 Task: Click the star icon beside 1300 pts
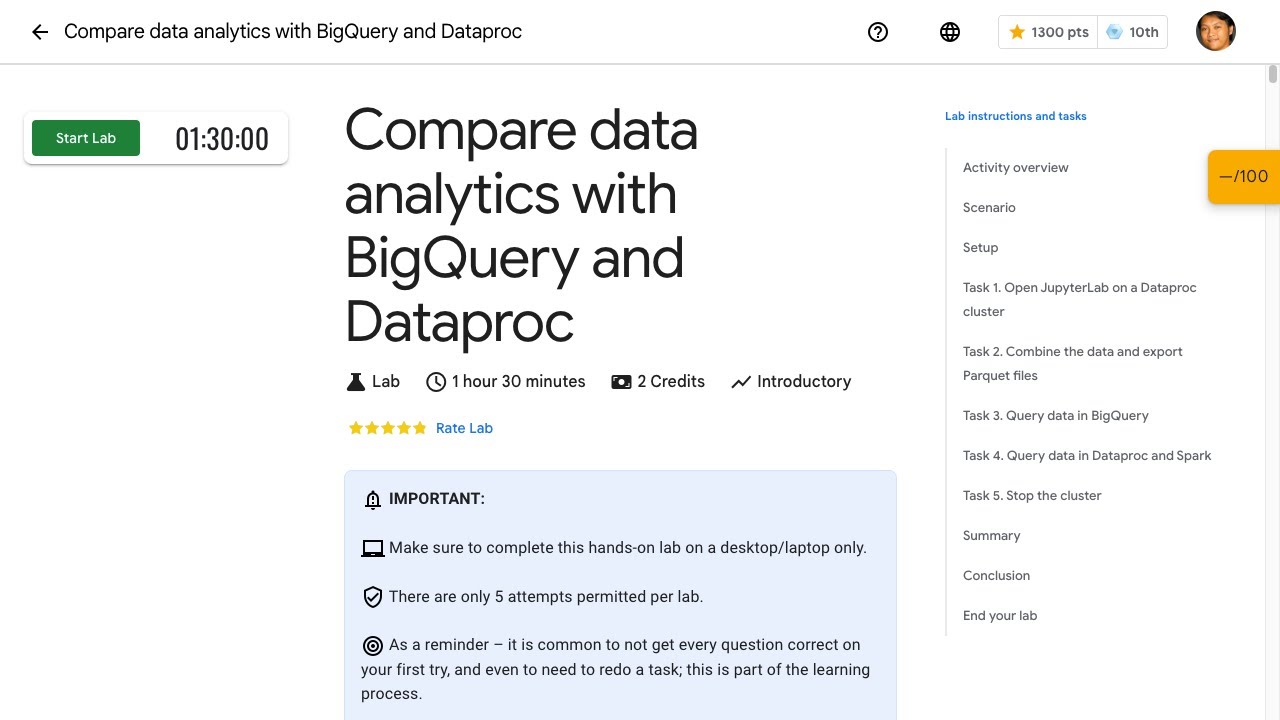tap(1017, 32)
